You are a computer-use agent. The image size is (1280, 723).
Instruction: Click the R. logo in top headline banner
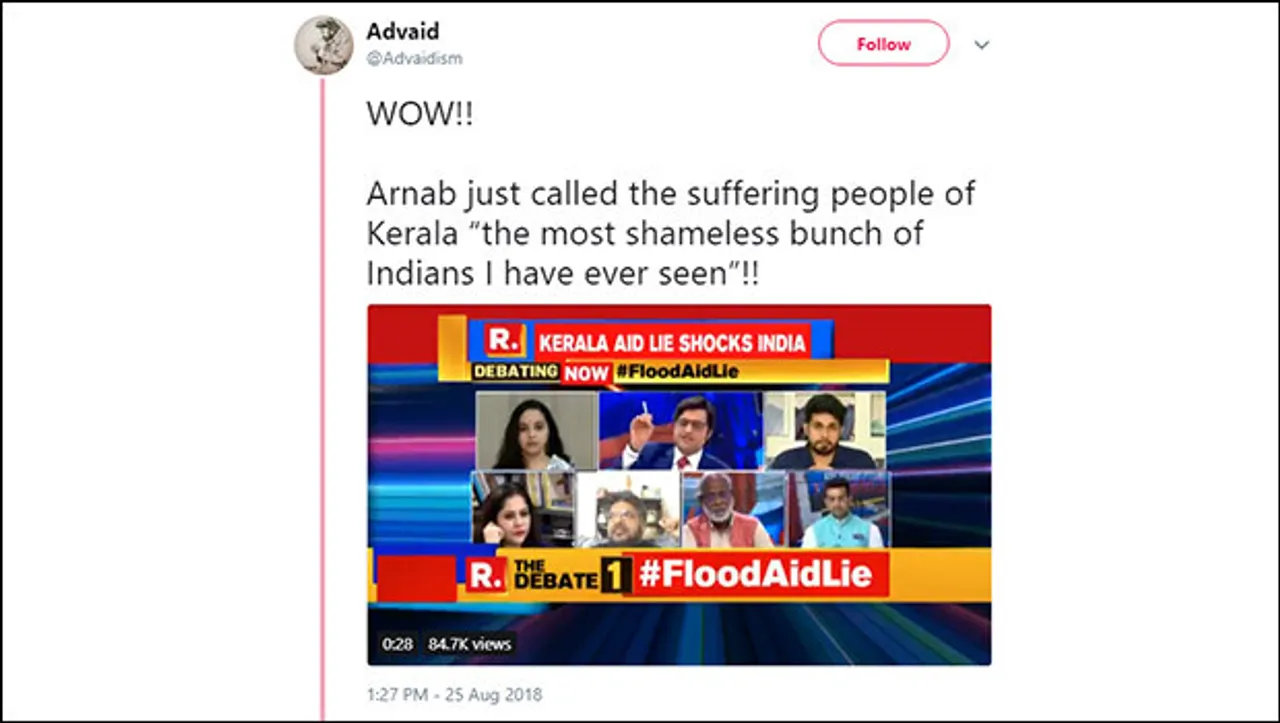coord(505,342)
